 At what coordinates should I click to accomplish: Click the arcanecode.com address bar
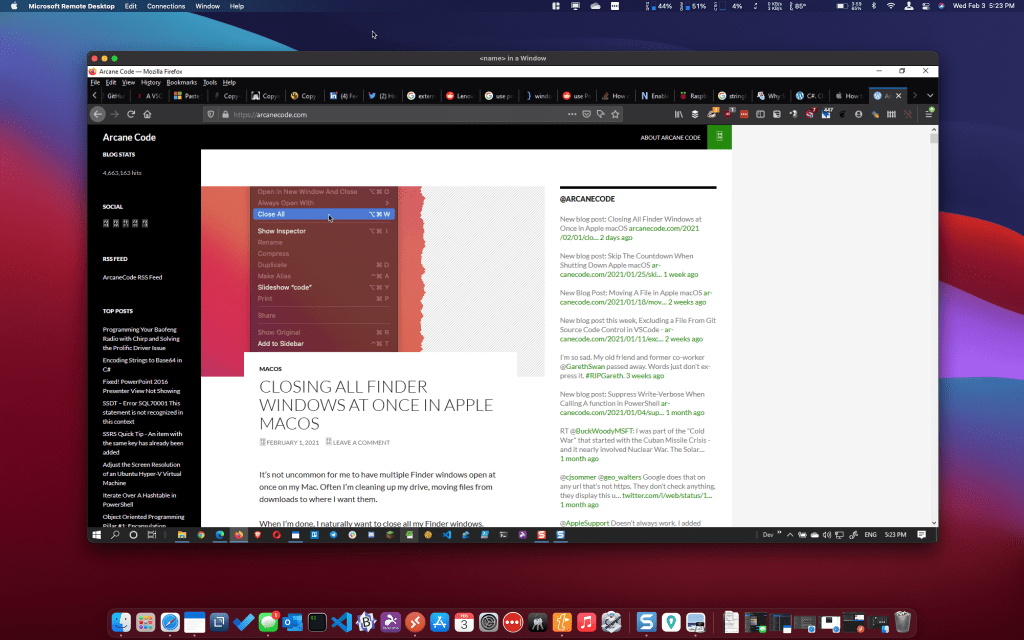(380, 114)
